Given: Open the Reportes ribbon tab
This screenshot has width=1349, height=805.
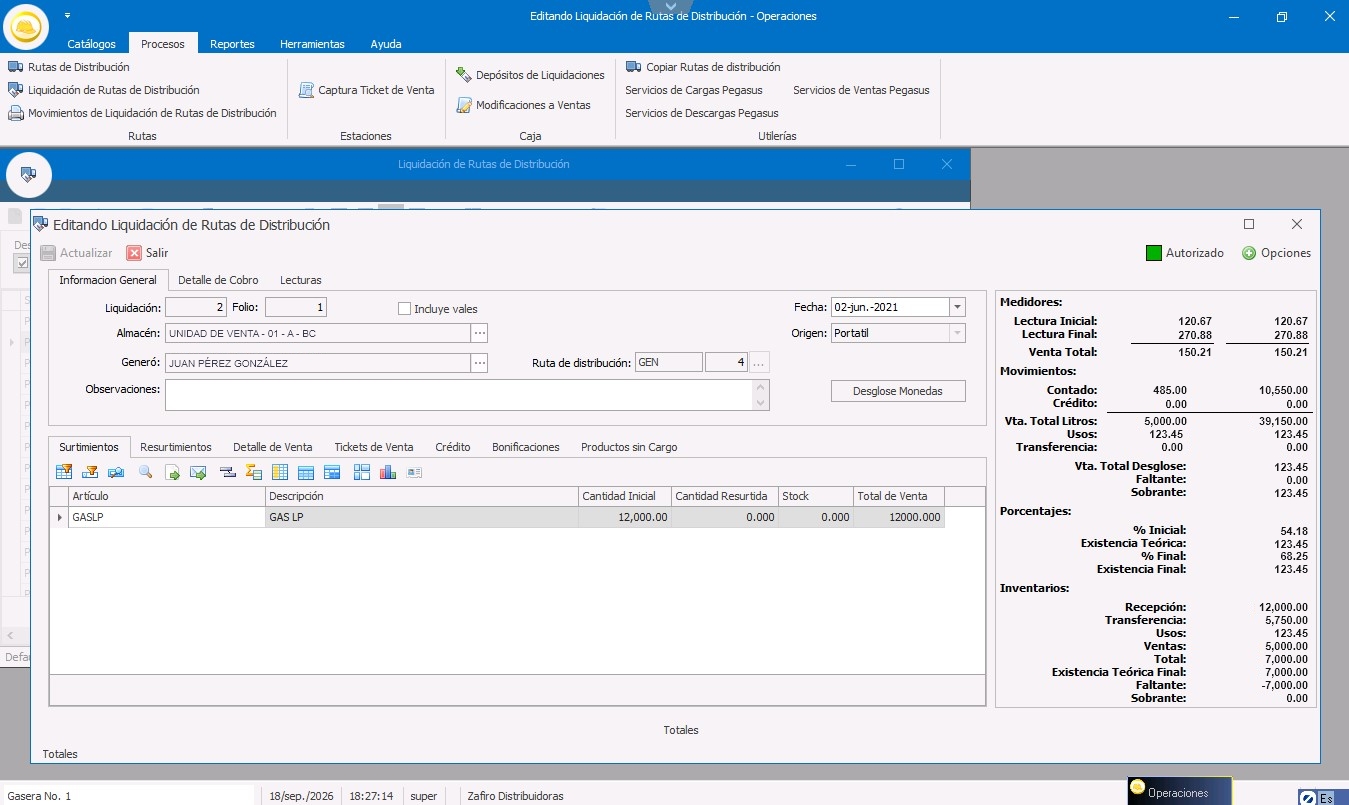Looking at the screenshot, I should coord(232,44).
